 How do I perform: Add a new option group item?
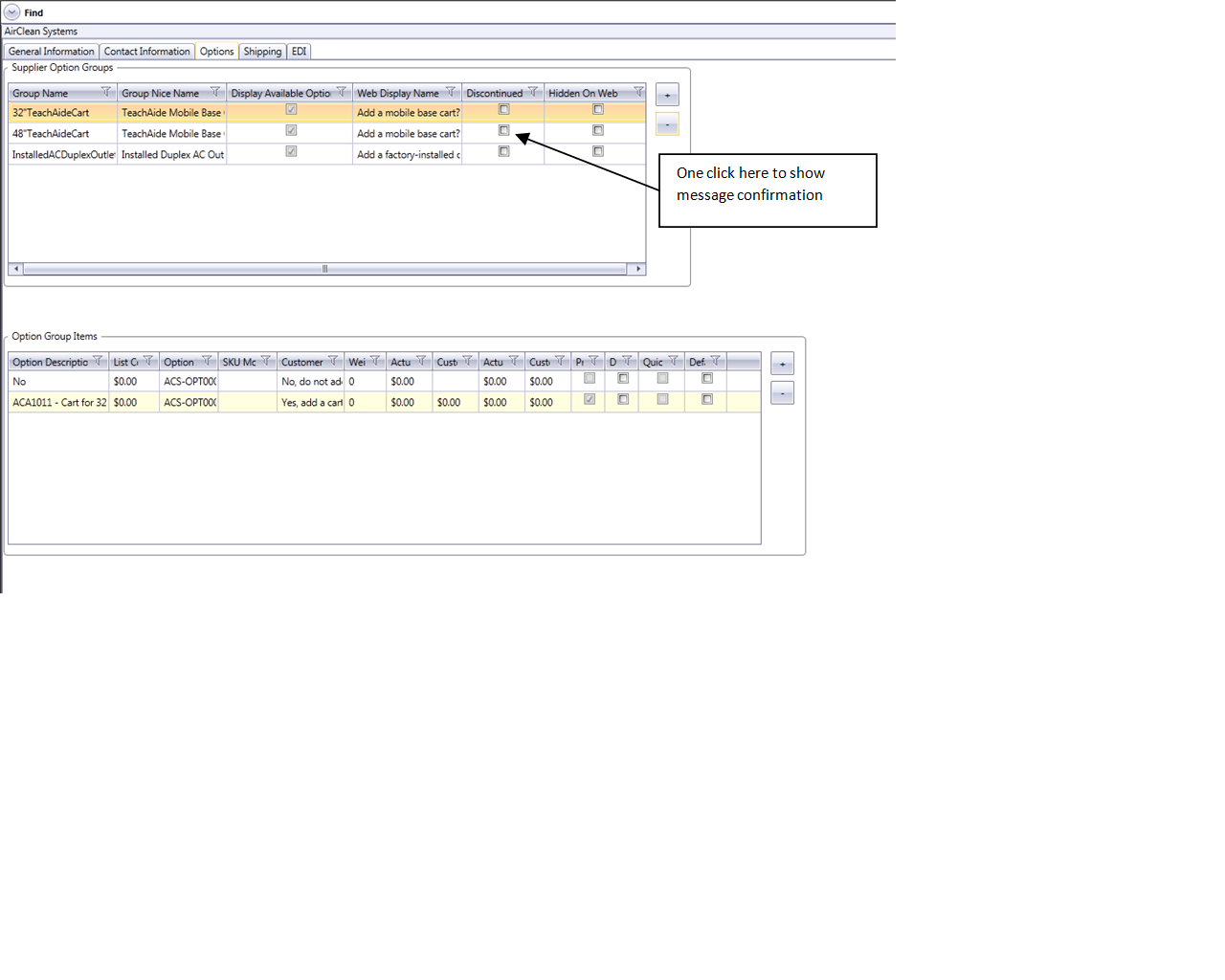point(782,364)
